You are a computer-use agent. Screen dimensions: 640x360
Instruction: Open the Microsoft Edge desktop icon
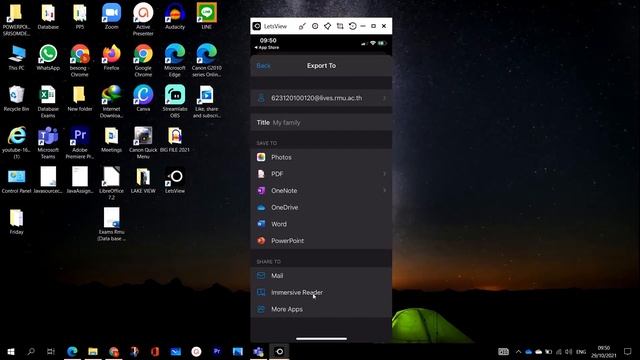(175, 60)
